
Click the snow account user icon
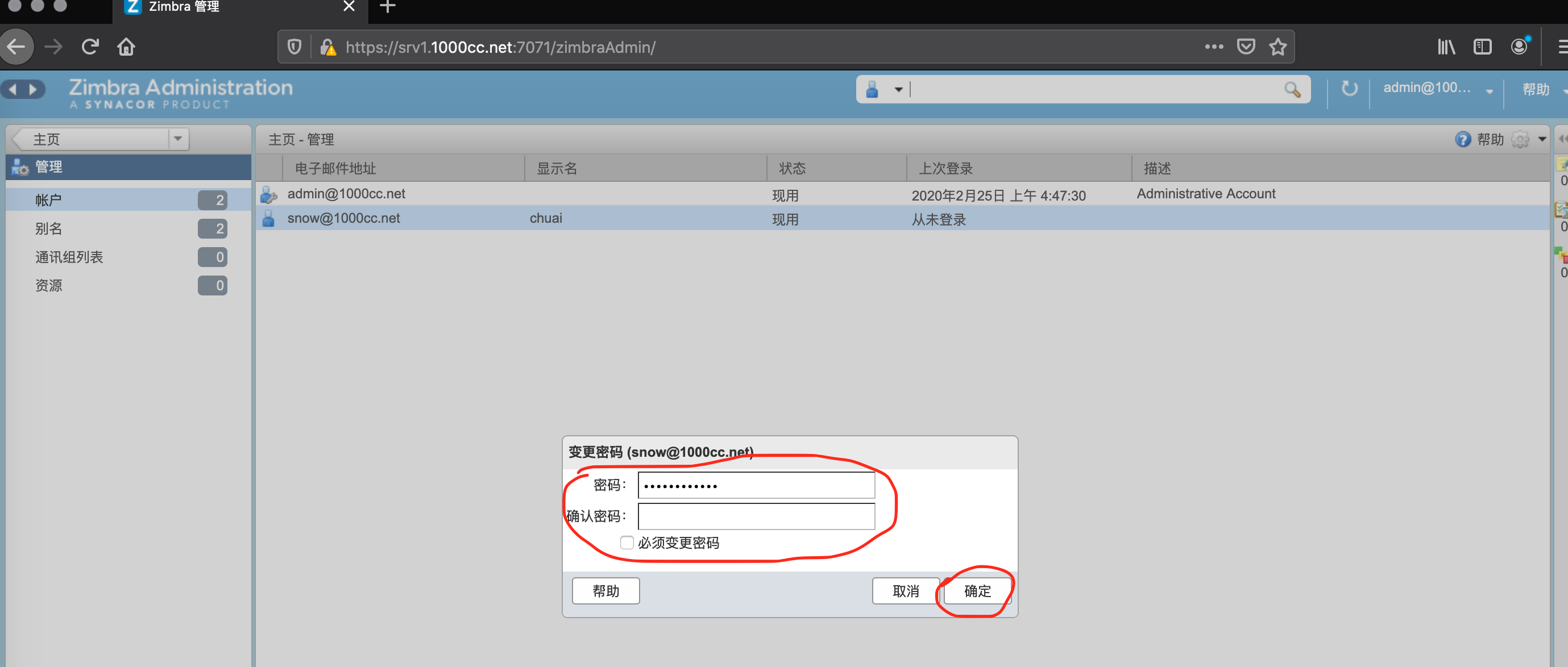coord(268,219)
